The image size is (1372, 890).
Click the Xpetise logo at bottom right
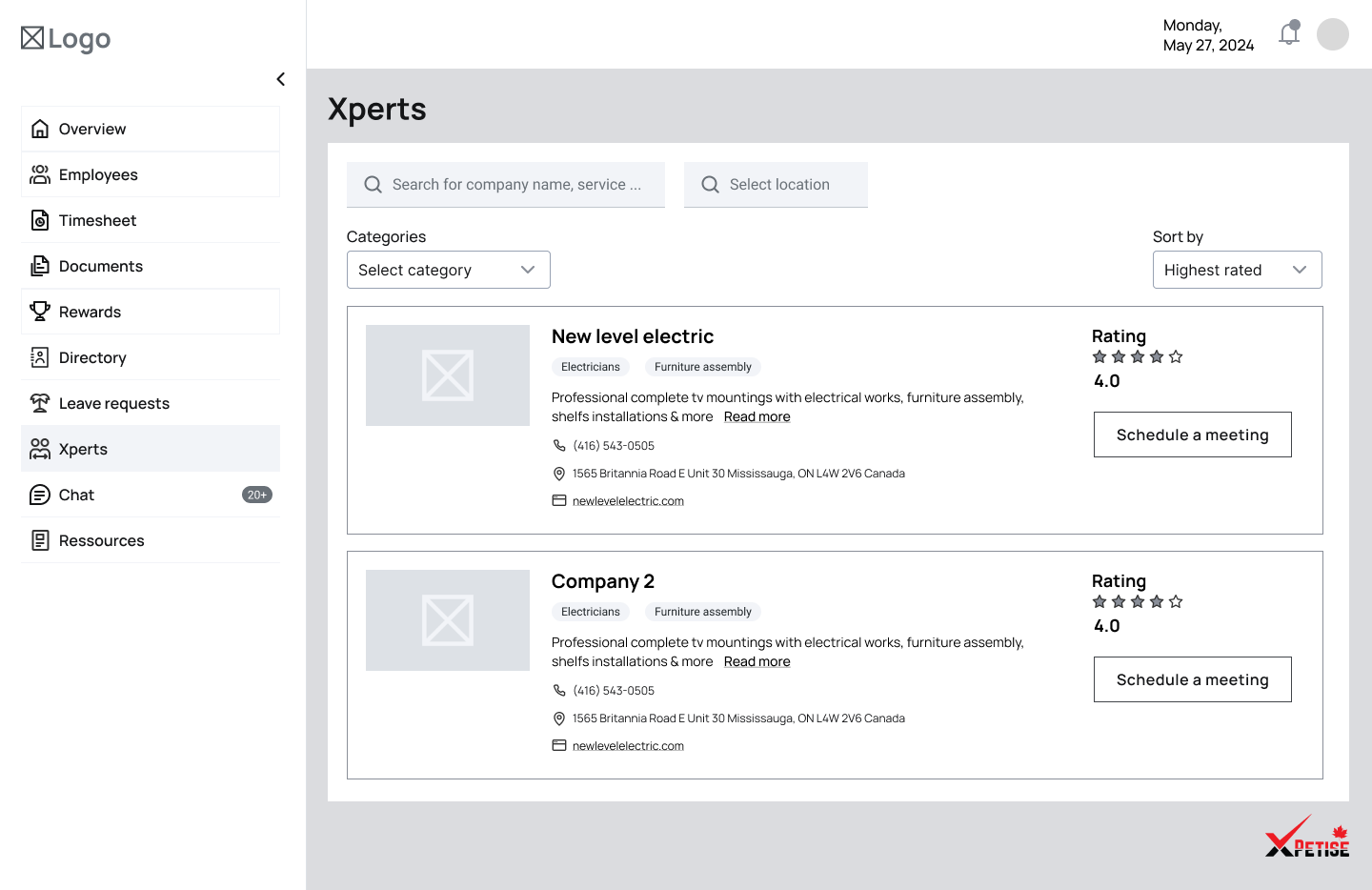coord(1307,837)
